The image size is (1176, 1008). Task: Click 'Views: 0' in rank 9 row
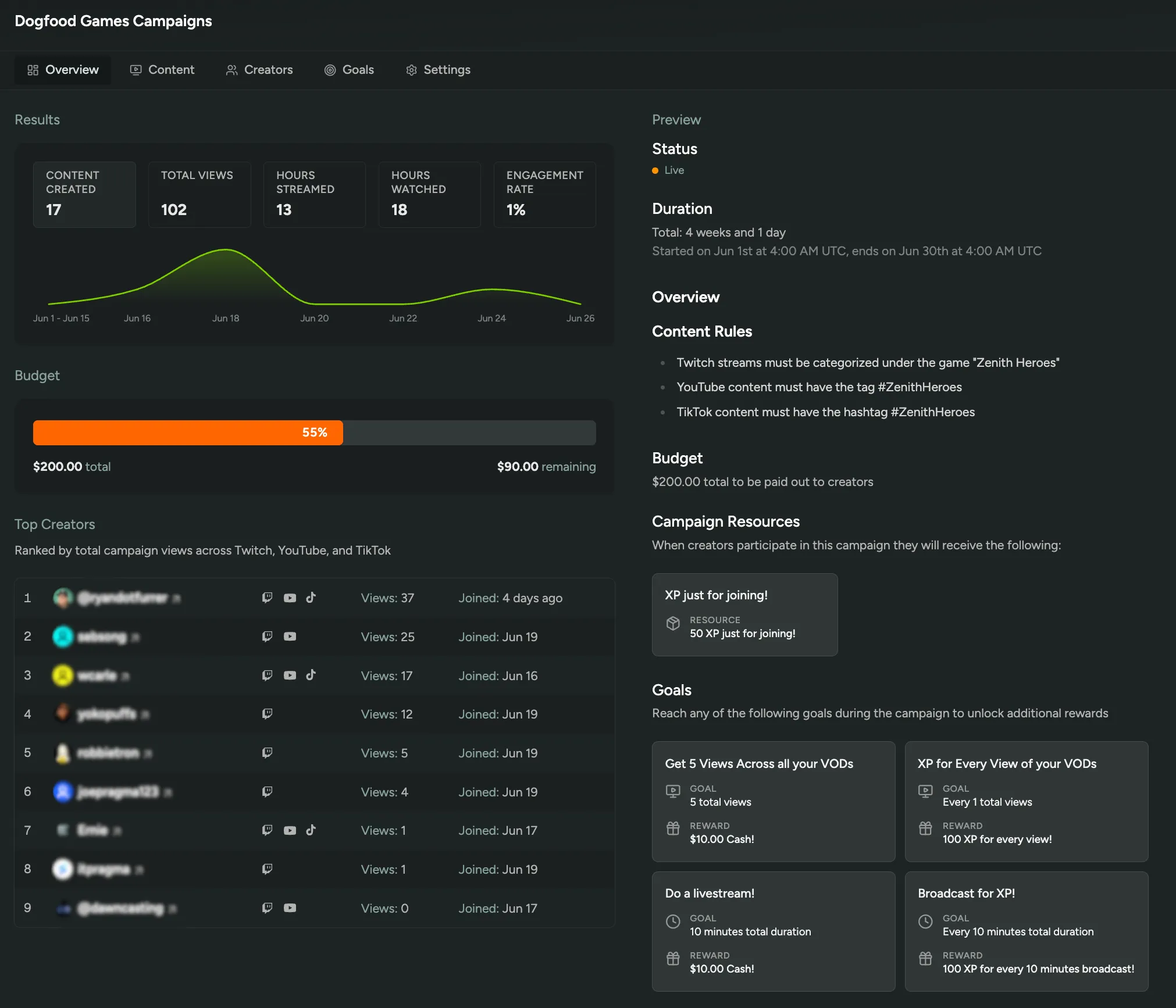click(x=384, y=908)
